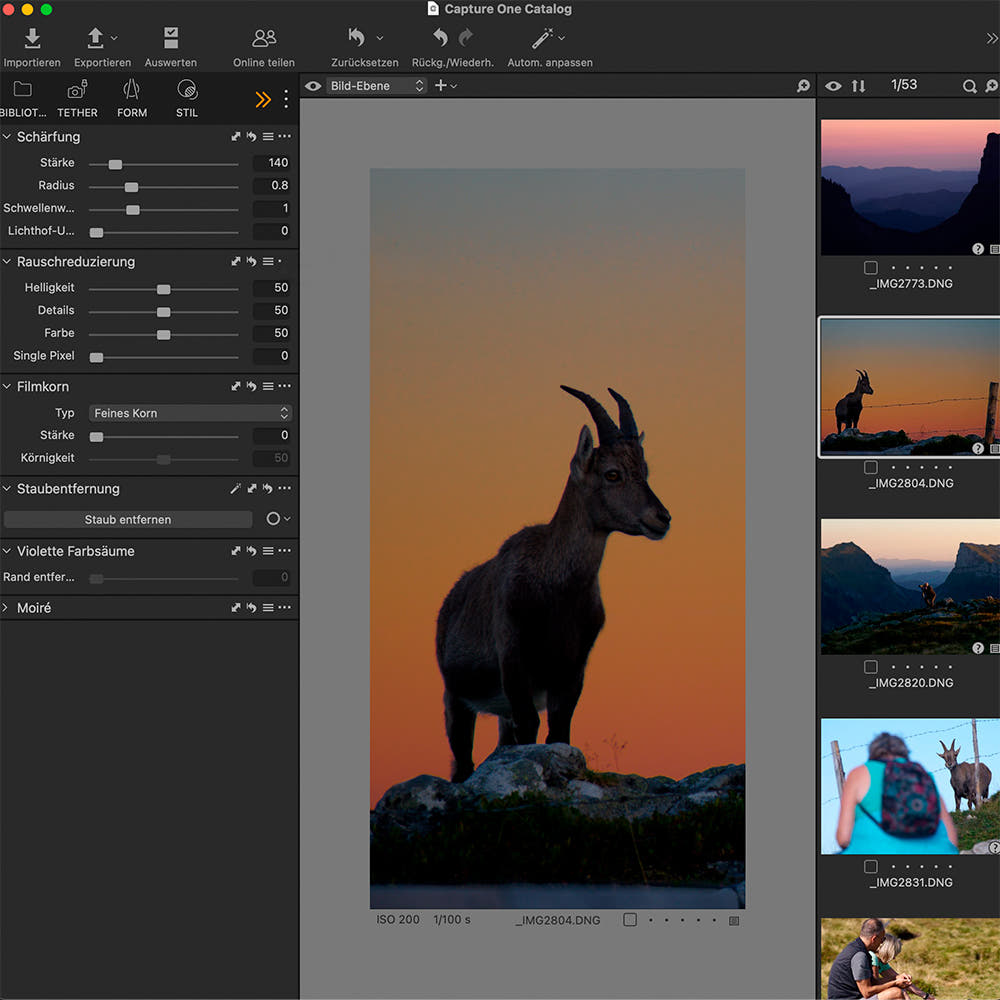This screenshot has height=1000, width=1000.
Task: Click the viewer zoom magnifier icon
Action: 803,85
